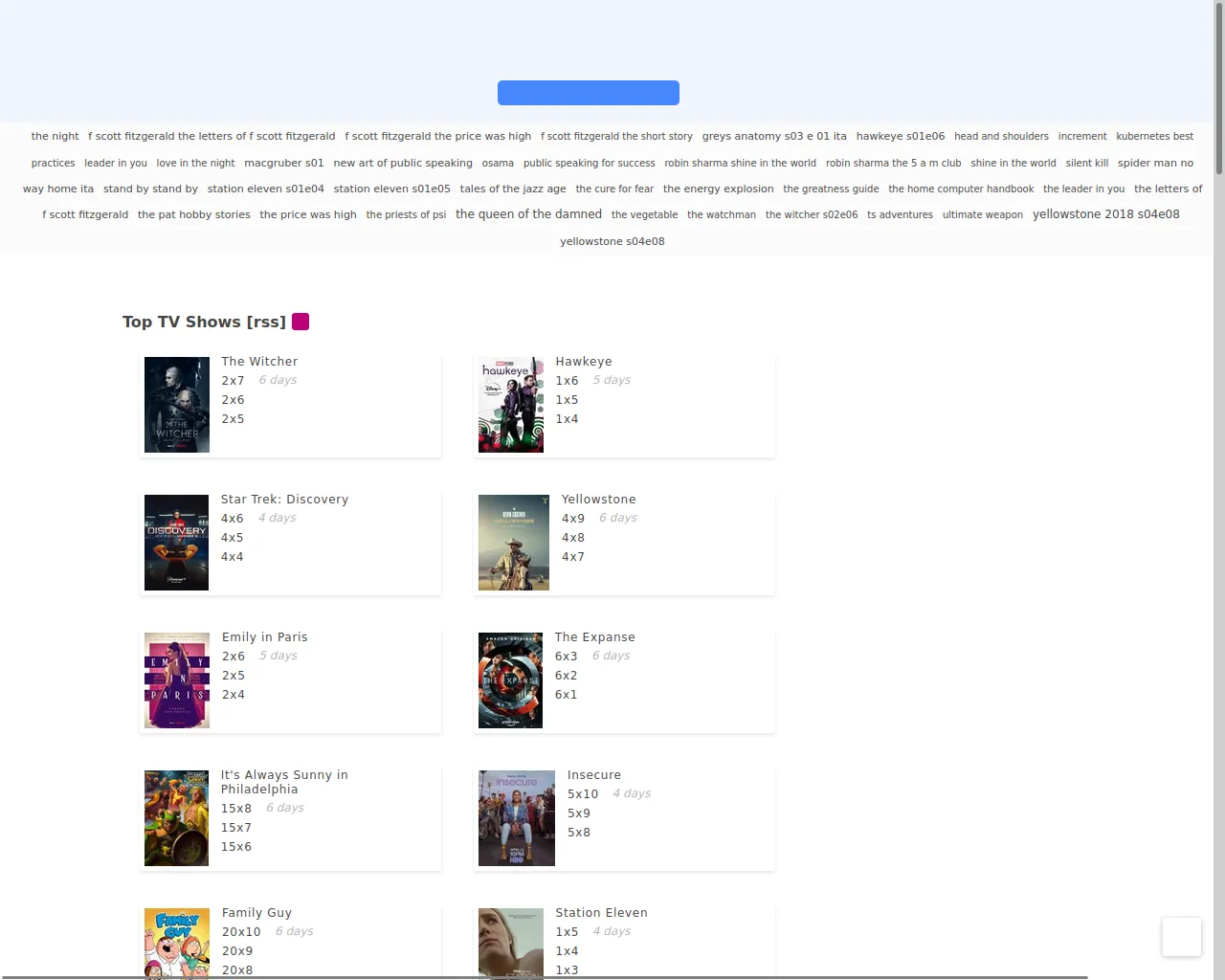Open the Family Guy poster thumbnail
This screenshot has width=1225, height=980.
click(177, 944)
